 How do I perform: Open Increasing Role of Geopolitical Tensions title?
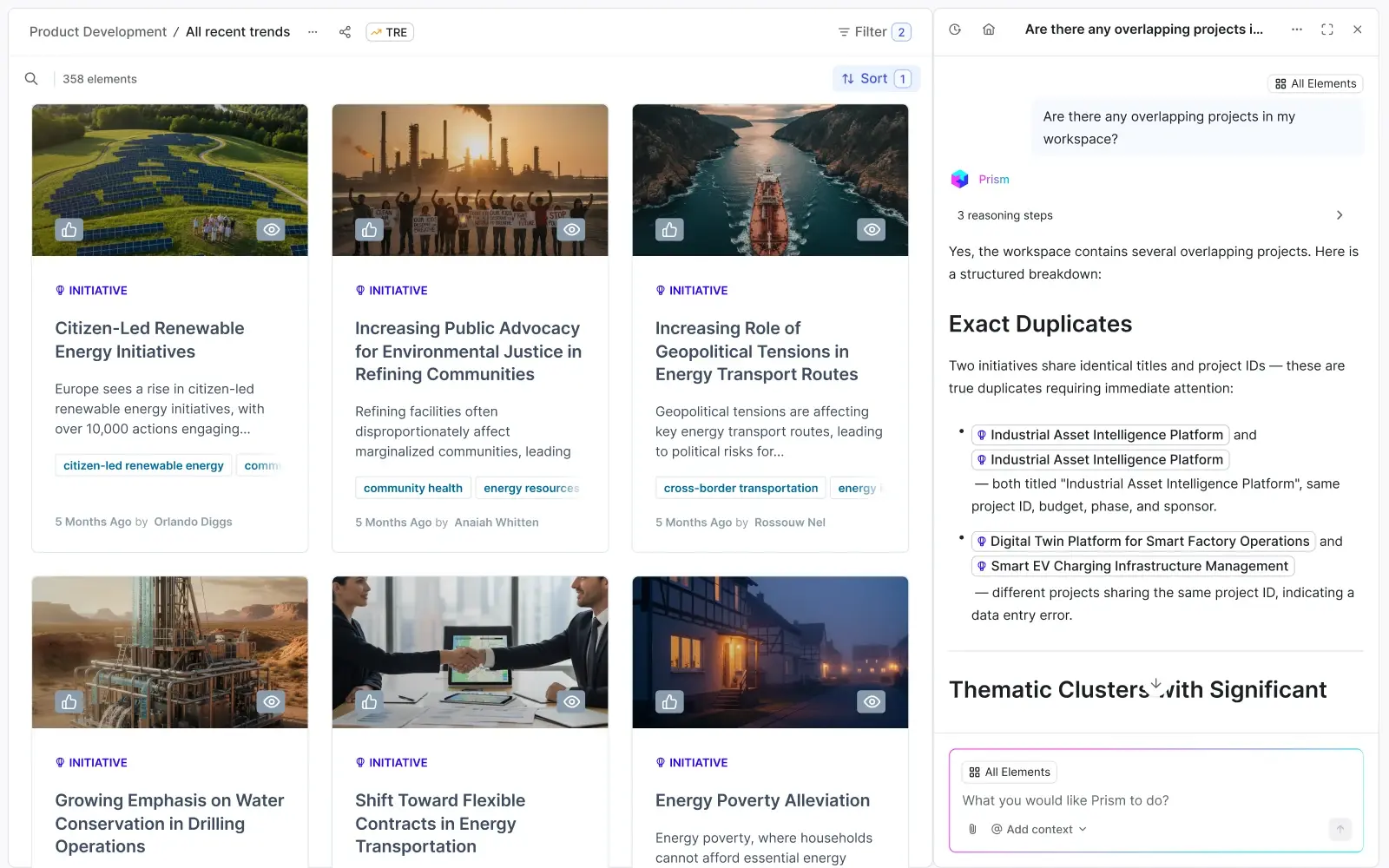click(756, 352)
